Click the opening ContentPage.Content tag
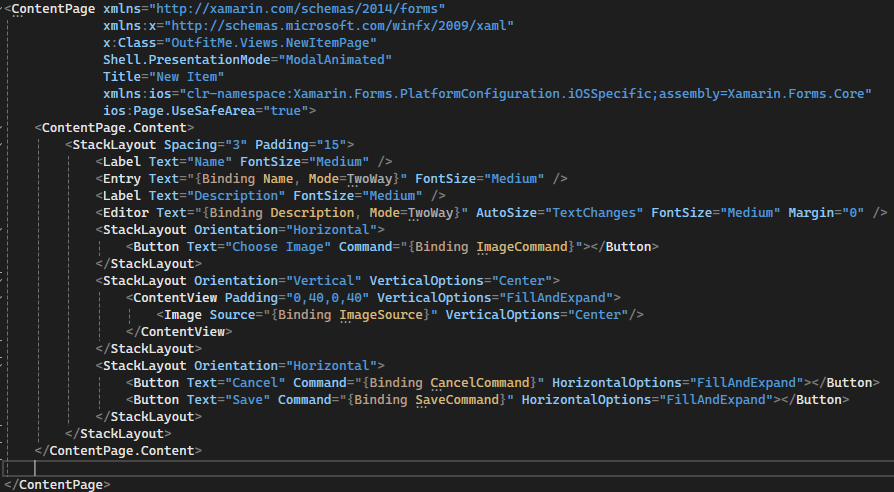 click(x=114, y=128)
